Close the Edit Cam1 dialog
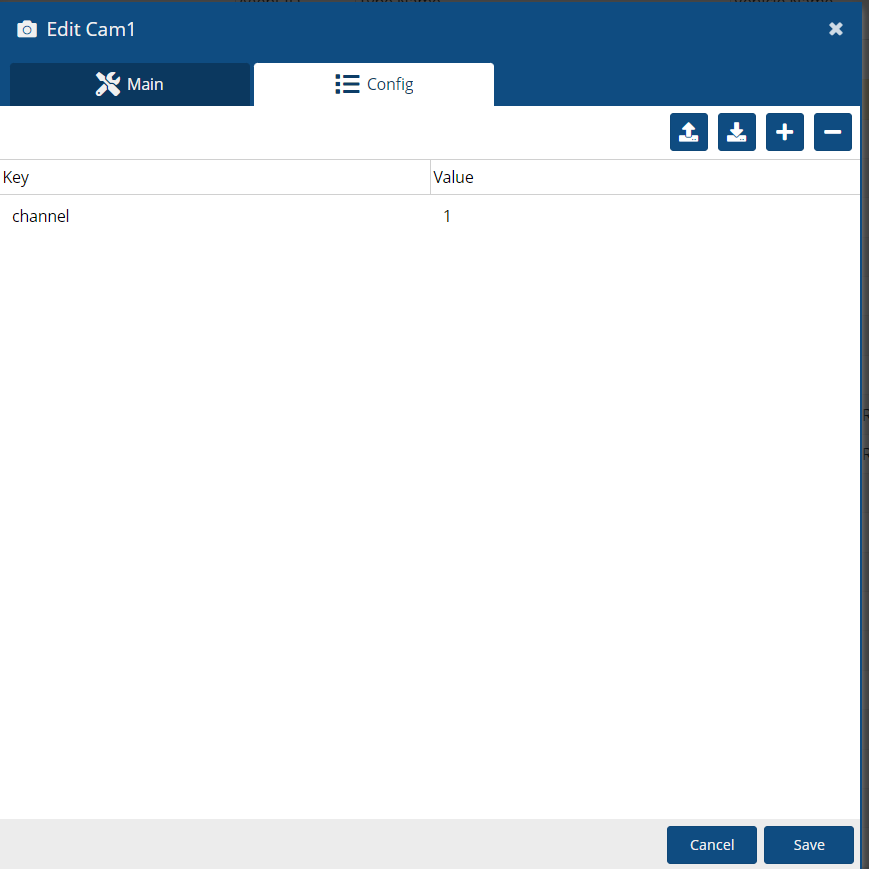Viewport: 869px width, 869px height. tap(836, 29)
